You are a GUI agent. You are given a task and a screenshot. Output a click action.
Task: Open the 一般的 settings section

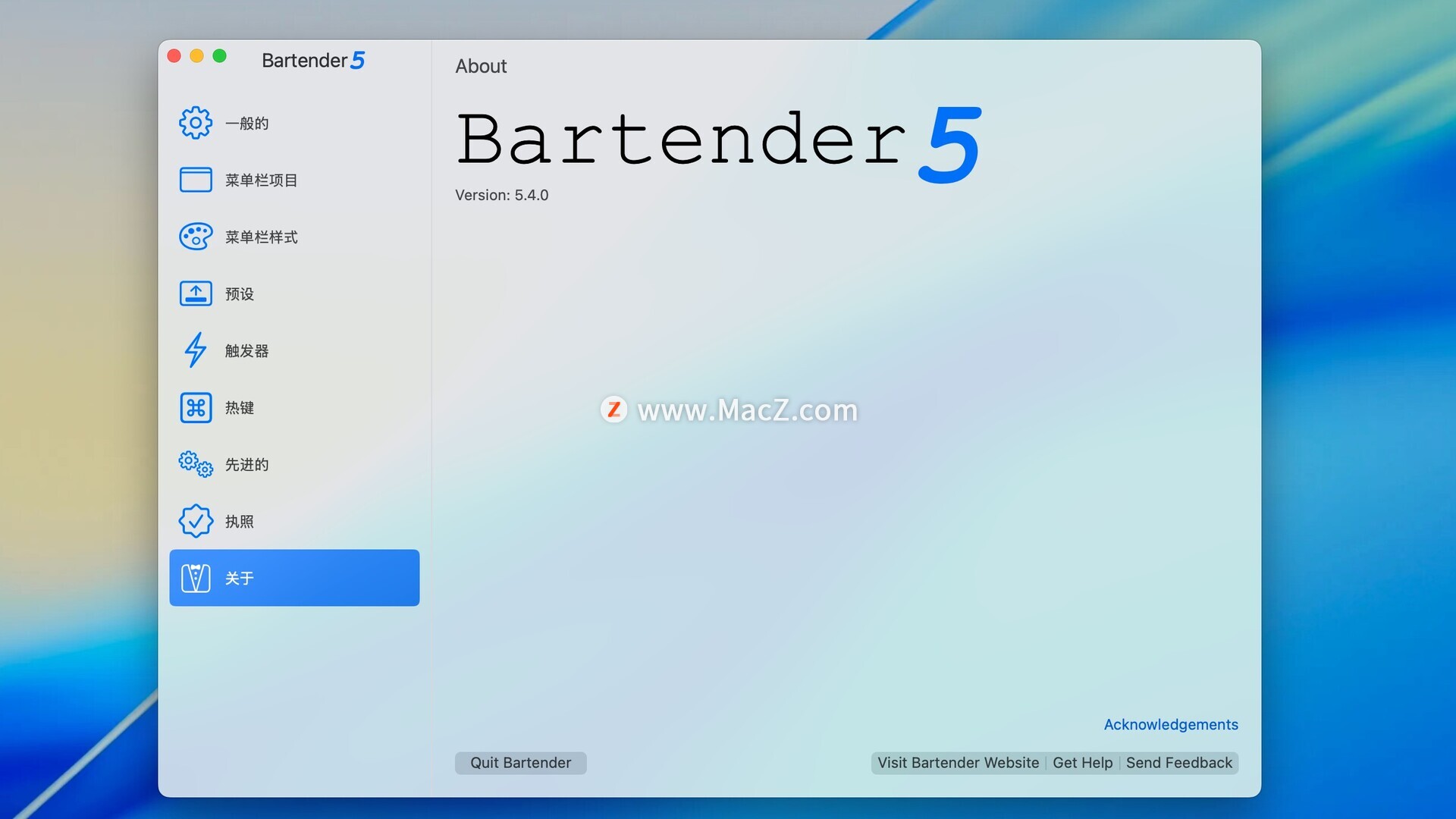coord(294,123)
